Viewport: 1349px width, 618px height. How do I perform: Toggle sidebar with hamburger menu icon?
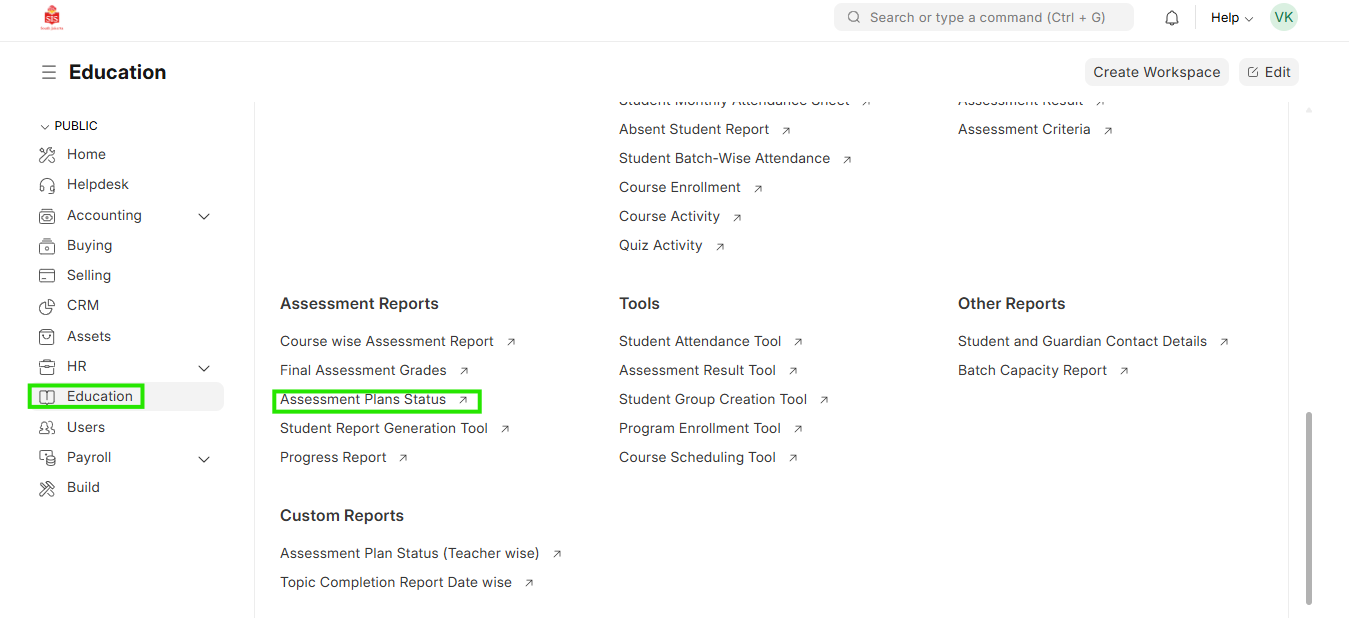click(x=48, y=73)
